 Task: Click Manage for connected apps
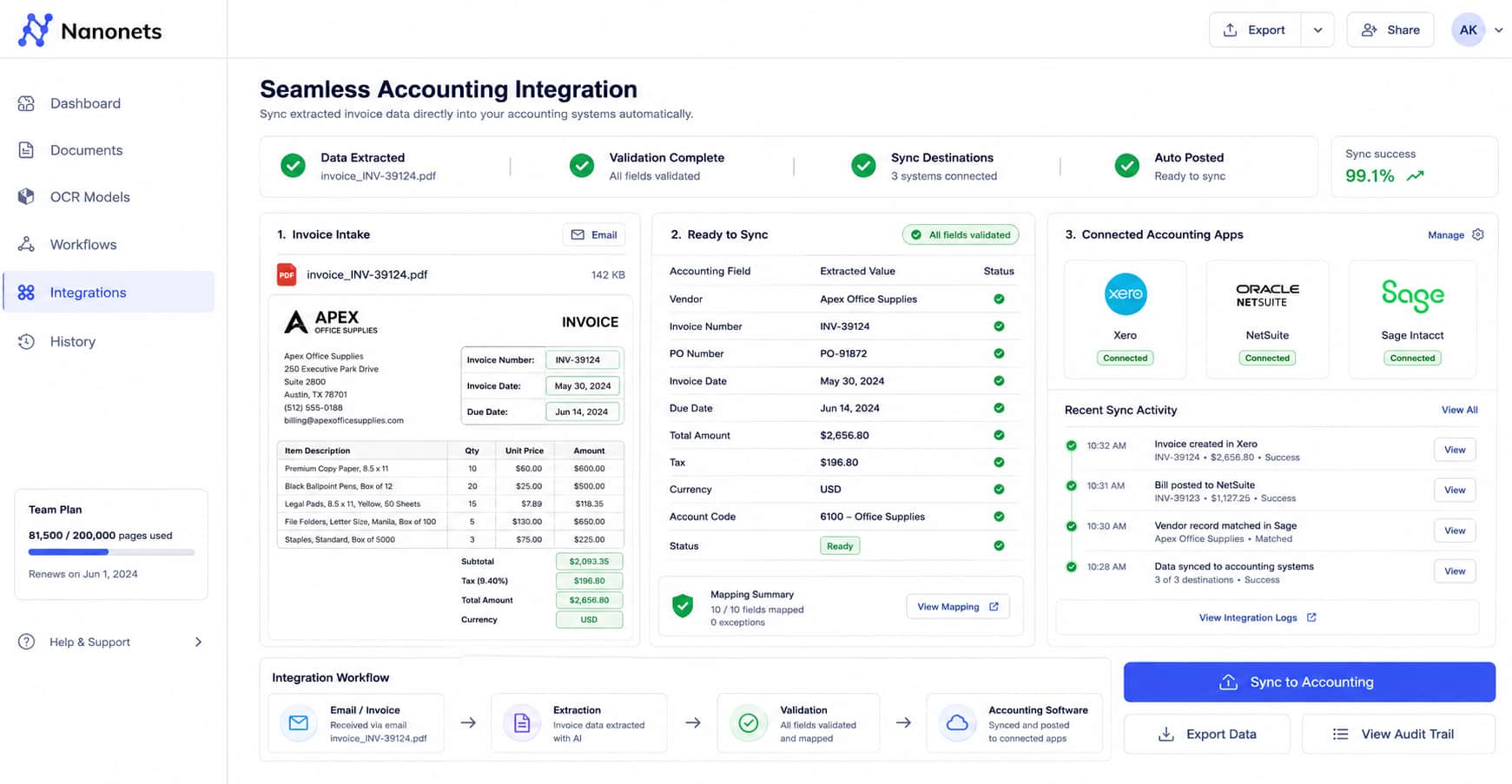tap(1446, 235)
